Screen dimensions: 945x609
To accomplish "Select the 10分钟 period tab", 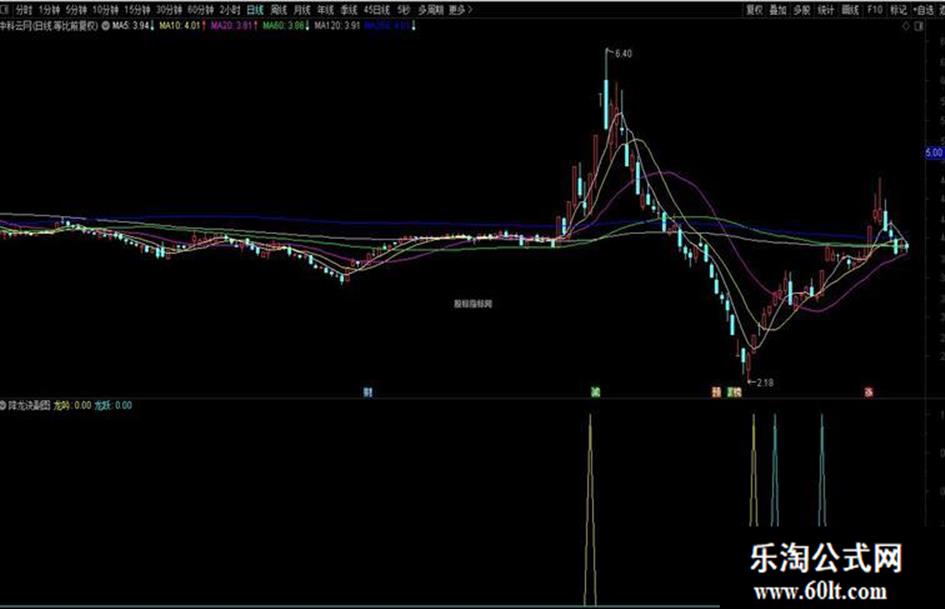I will 105,10.
